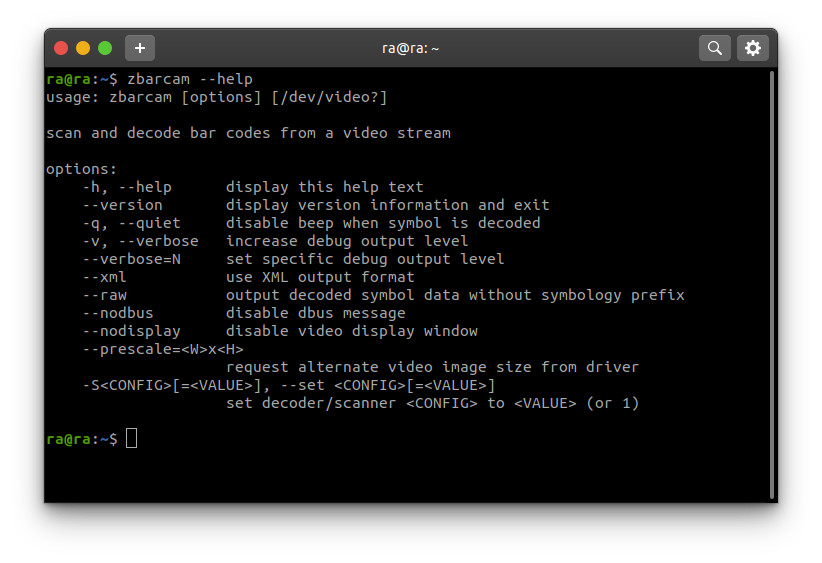
Task: Close the terminal with red button
Action: (61, 47)
